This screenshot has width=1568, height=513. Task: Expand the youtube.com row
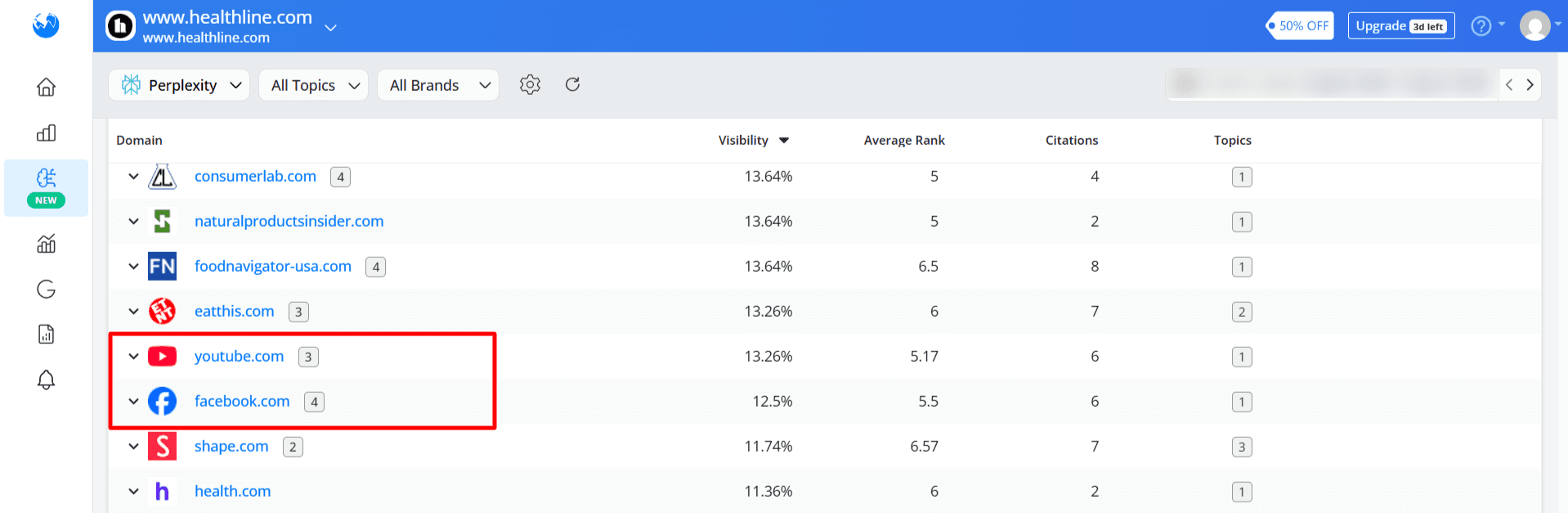(133, 356)
